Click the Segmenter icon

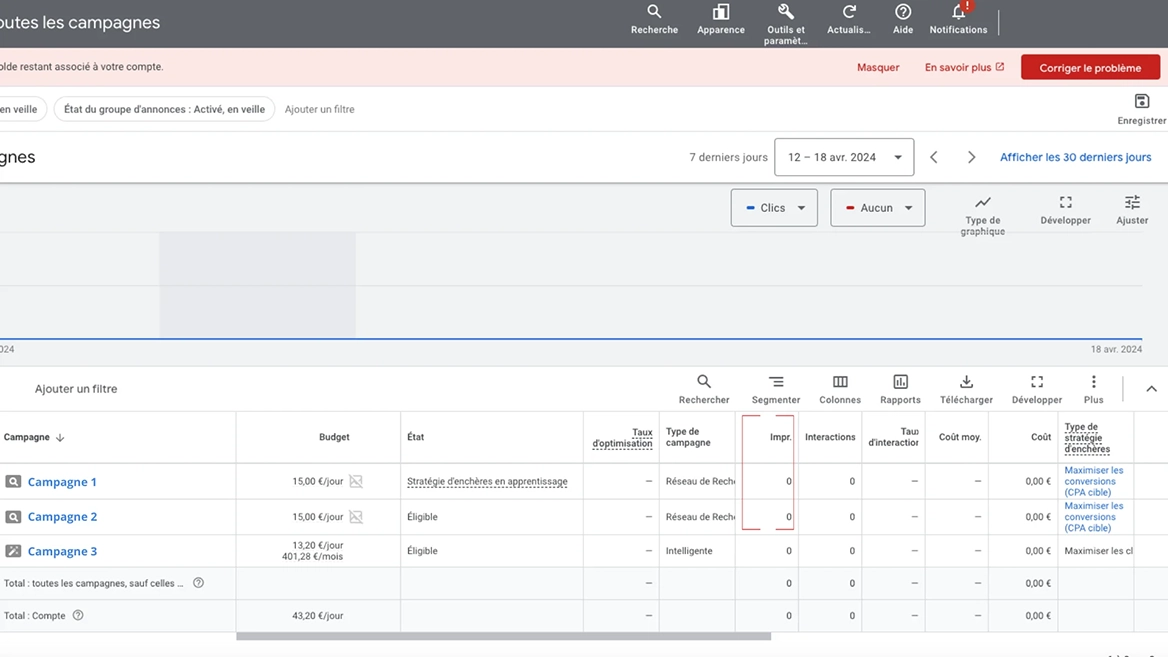pos(775,382)
